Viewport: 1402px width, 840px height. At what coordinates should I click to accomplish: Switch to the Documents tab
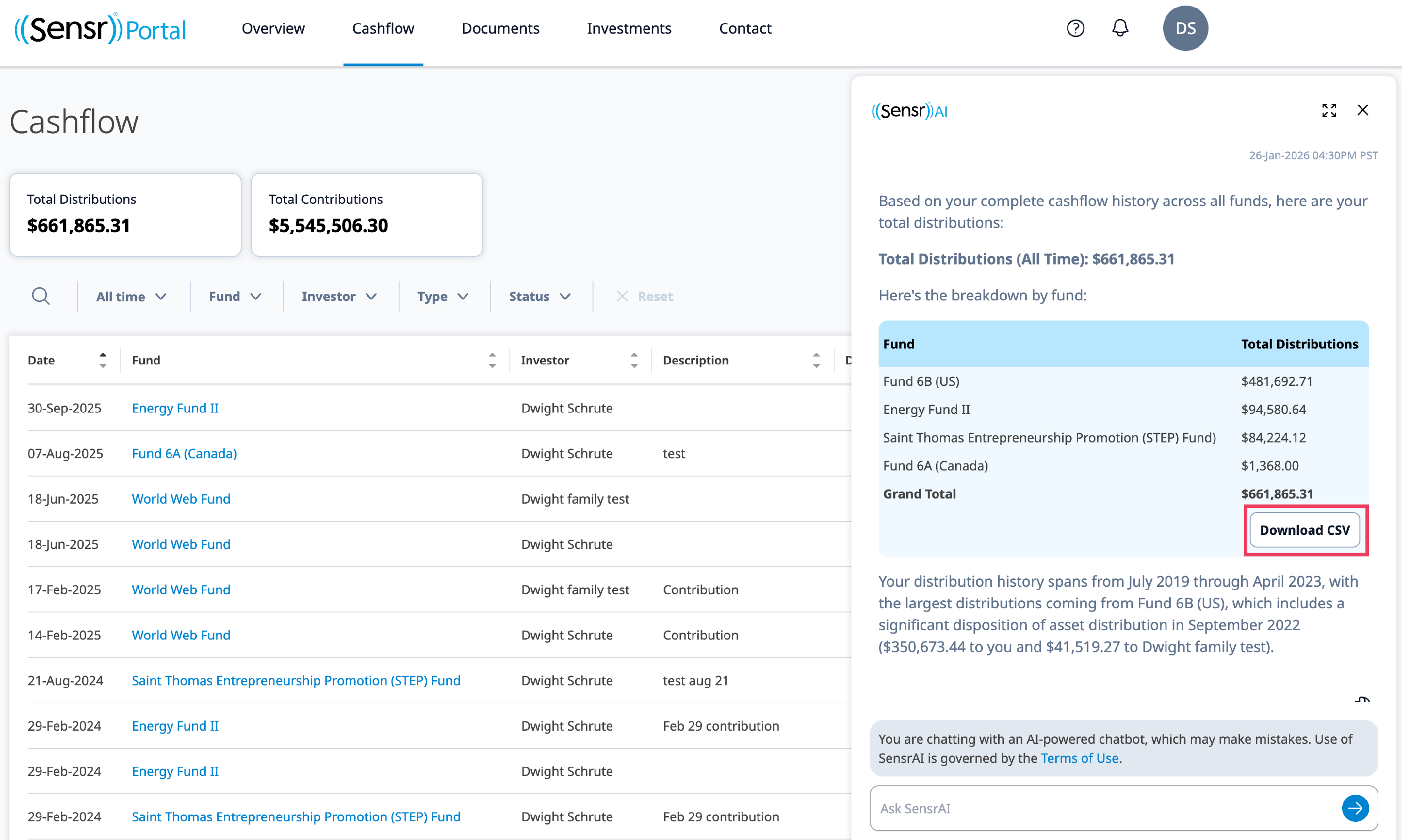coord(500,28)
